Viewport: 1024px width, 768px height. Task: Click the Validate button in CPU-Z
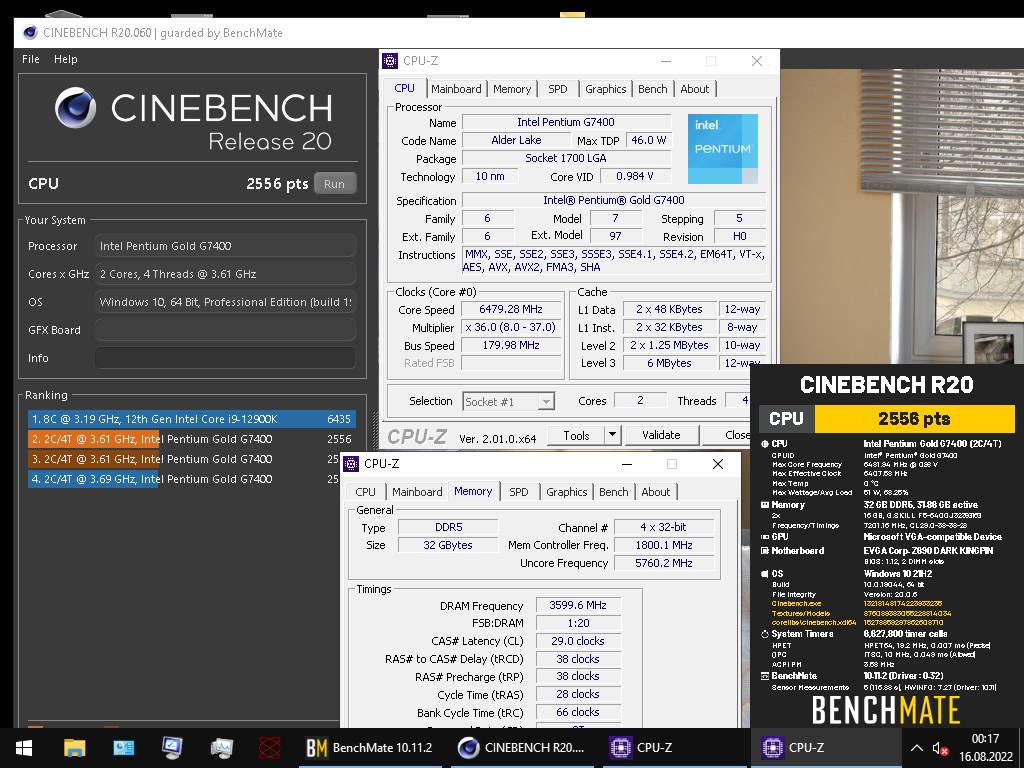pos(661,435)
